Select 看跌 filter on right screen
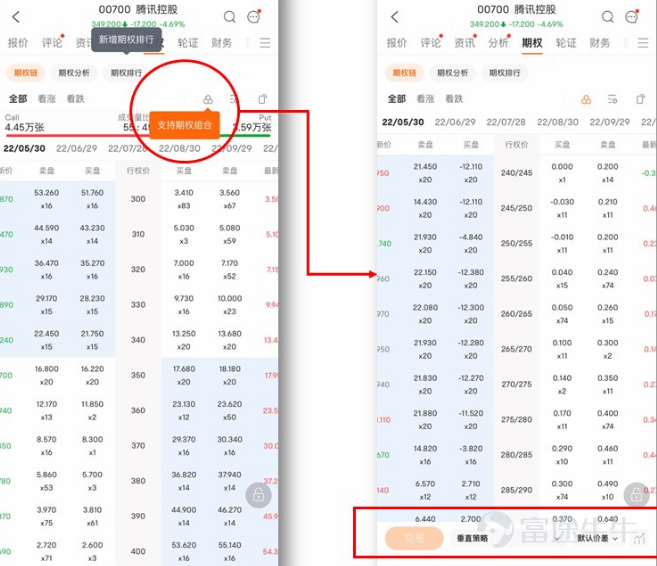 point(454,99)
